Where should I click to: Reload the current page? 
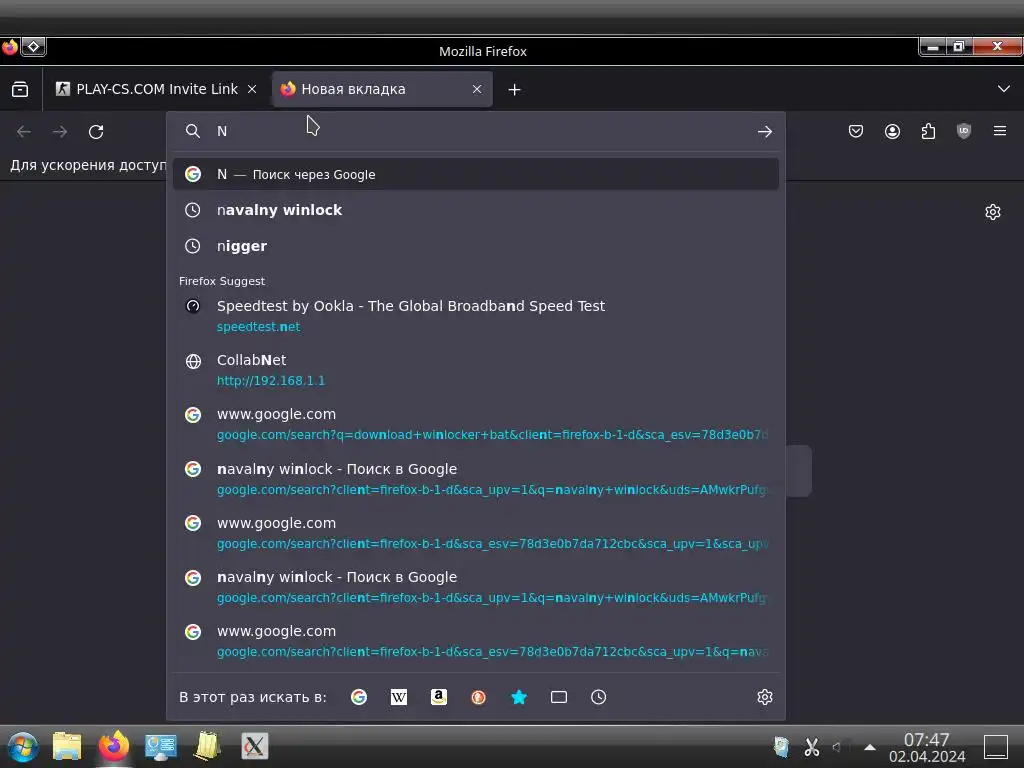(96, 131)
